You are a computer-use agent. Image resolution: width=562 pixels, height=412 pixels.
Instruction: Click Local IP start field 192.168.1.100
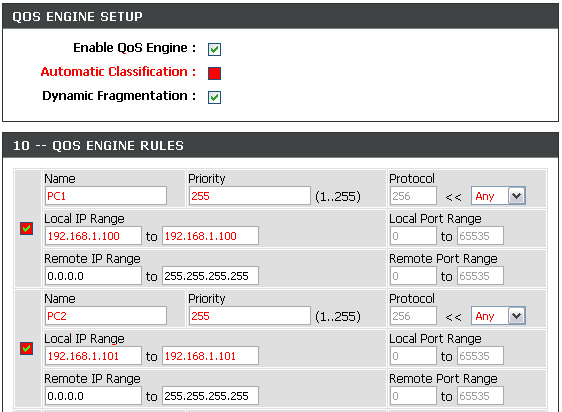93,236
